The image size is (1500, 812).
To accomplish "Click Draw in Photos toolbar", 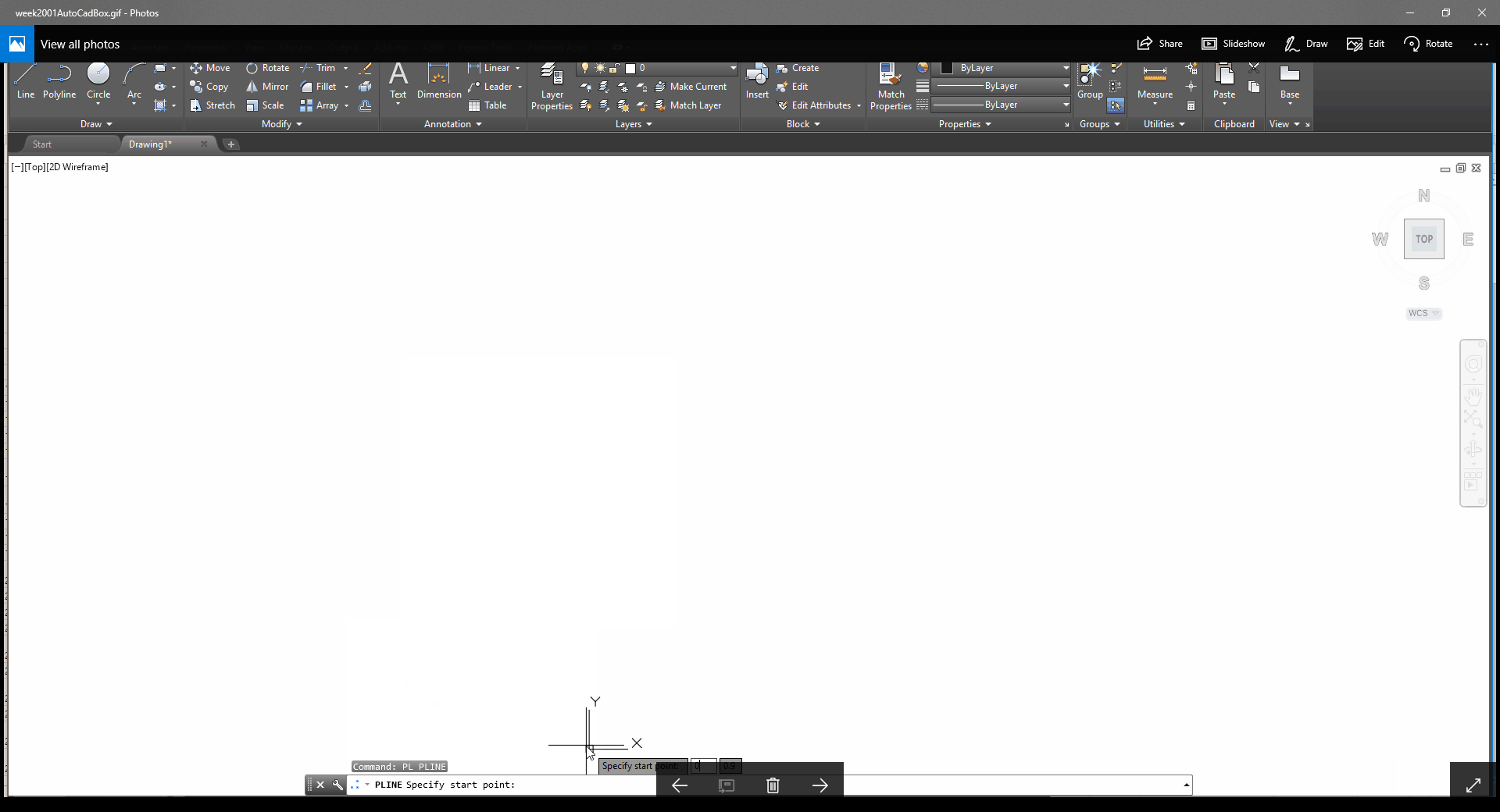I will [x=1305, y=44].
